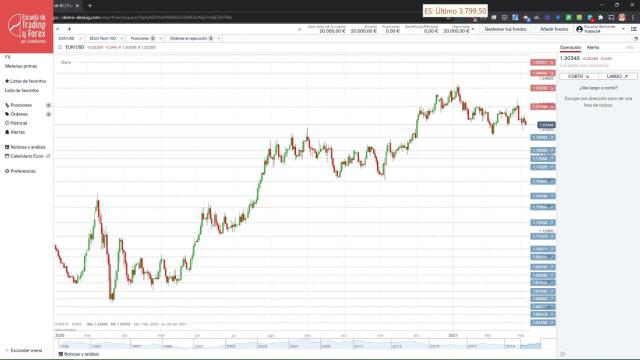640x360 pixels.
Task: Select lowest blue turbo level marker
Action: (x=543, y=323)
